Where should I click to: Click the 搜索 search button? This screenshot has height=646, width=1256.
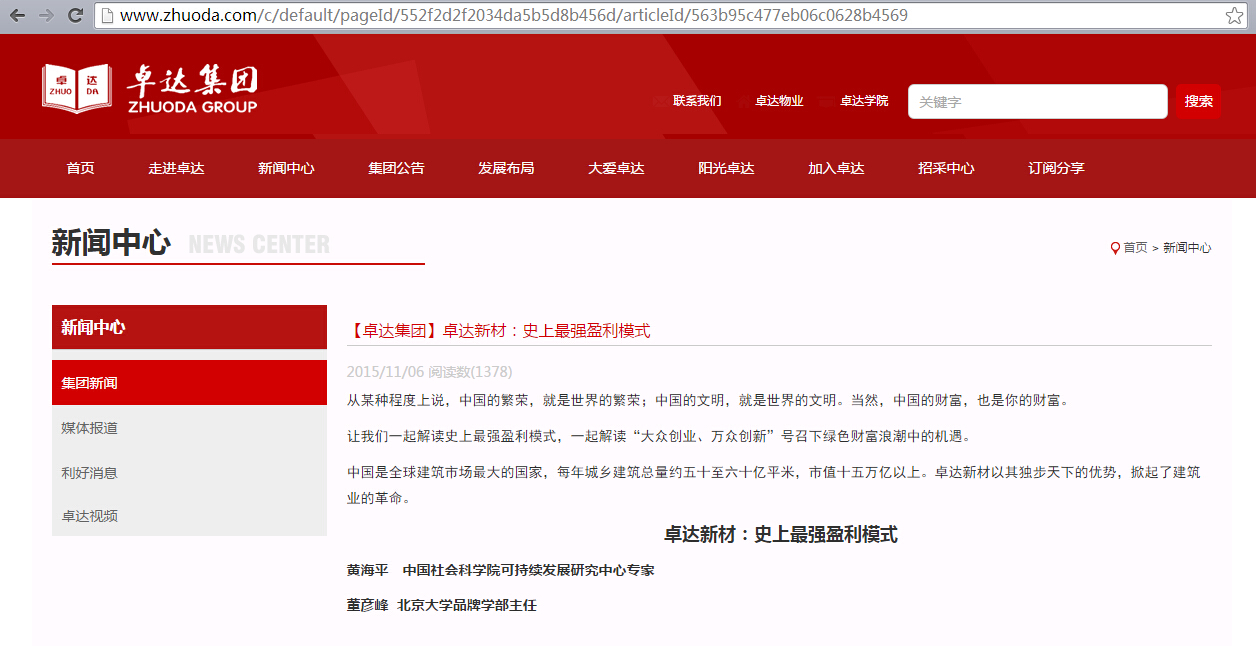click(x=1198, y=101)
